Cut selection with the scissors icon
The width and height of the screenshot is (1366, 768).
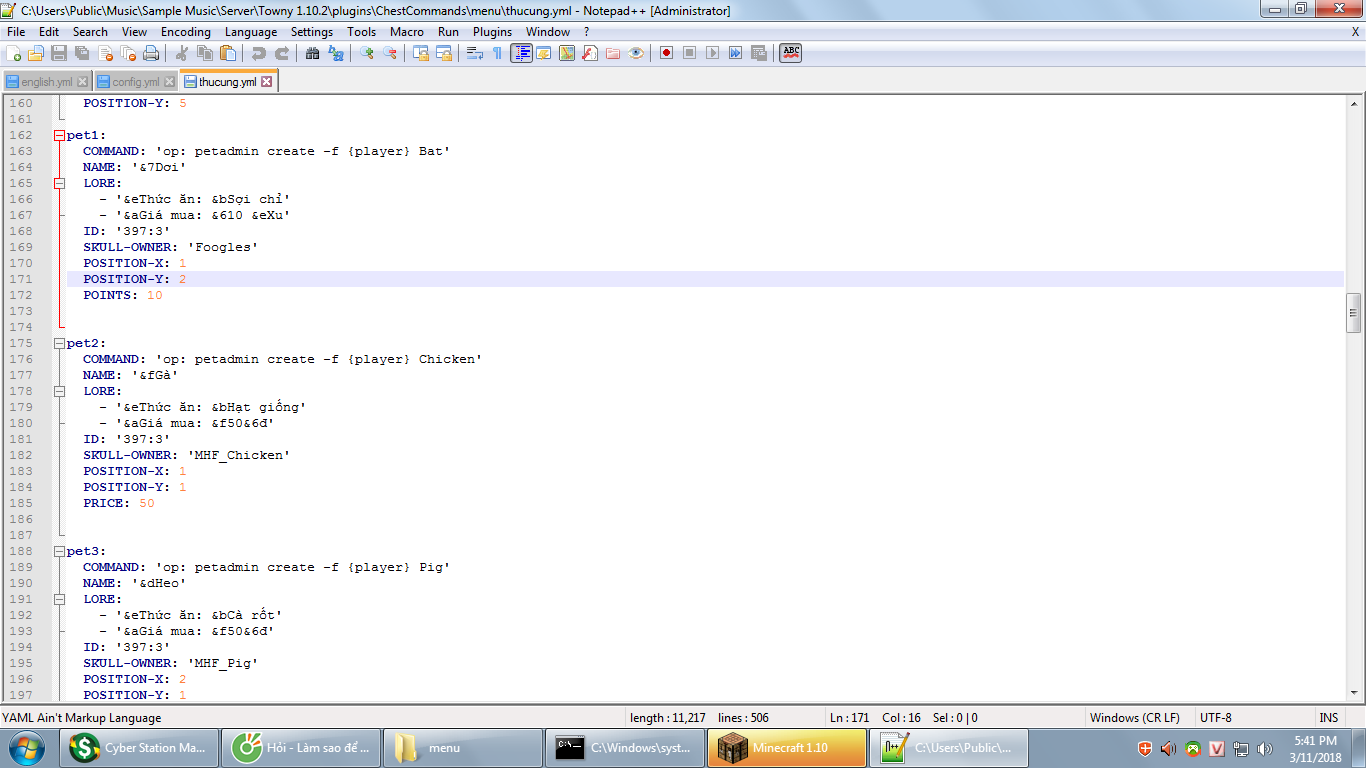pos(181,53)
